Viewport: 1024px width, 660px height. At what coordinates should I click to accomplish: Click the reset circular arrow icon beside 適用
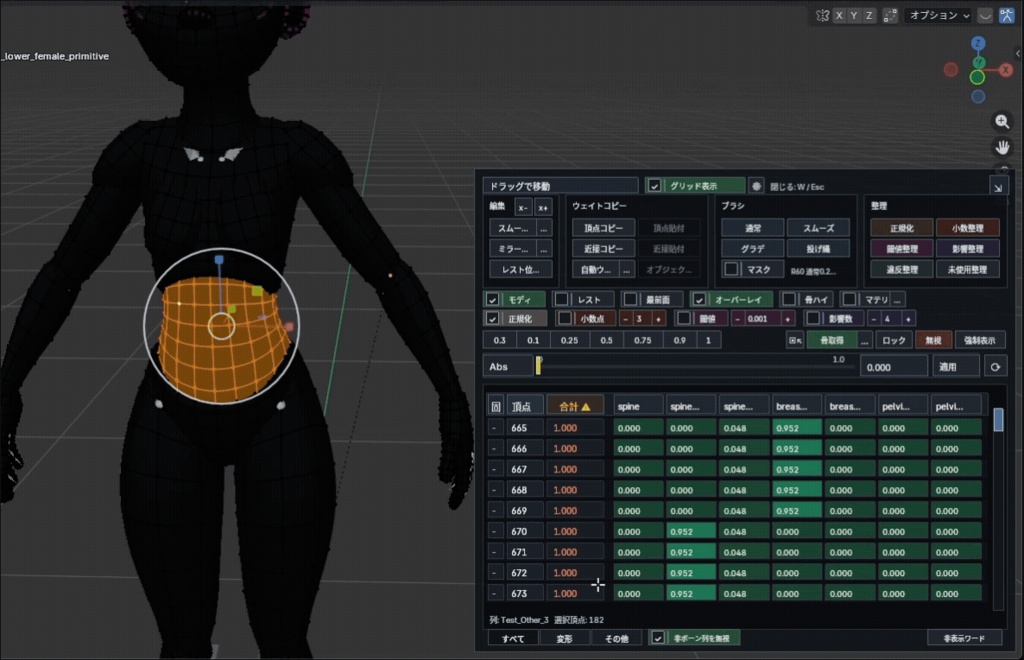tap(995, 367)
